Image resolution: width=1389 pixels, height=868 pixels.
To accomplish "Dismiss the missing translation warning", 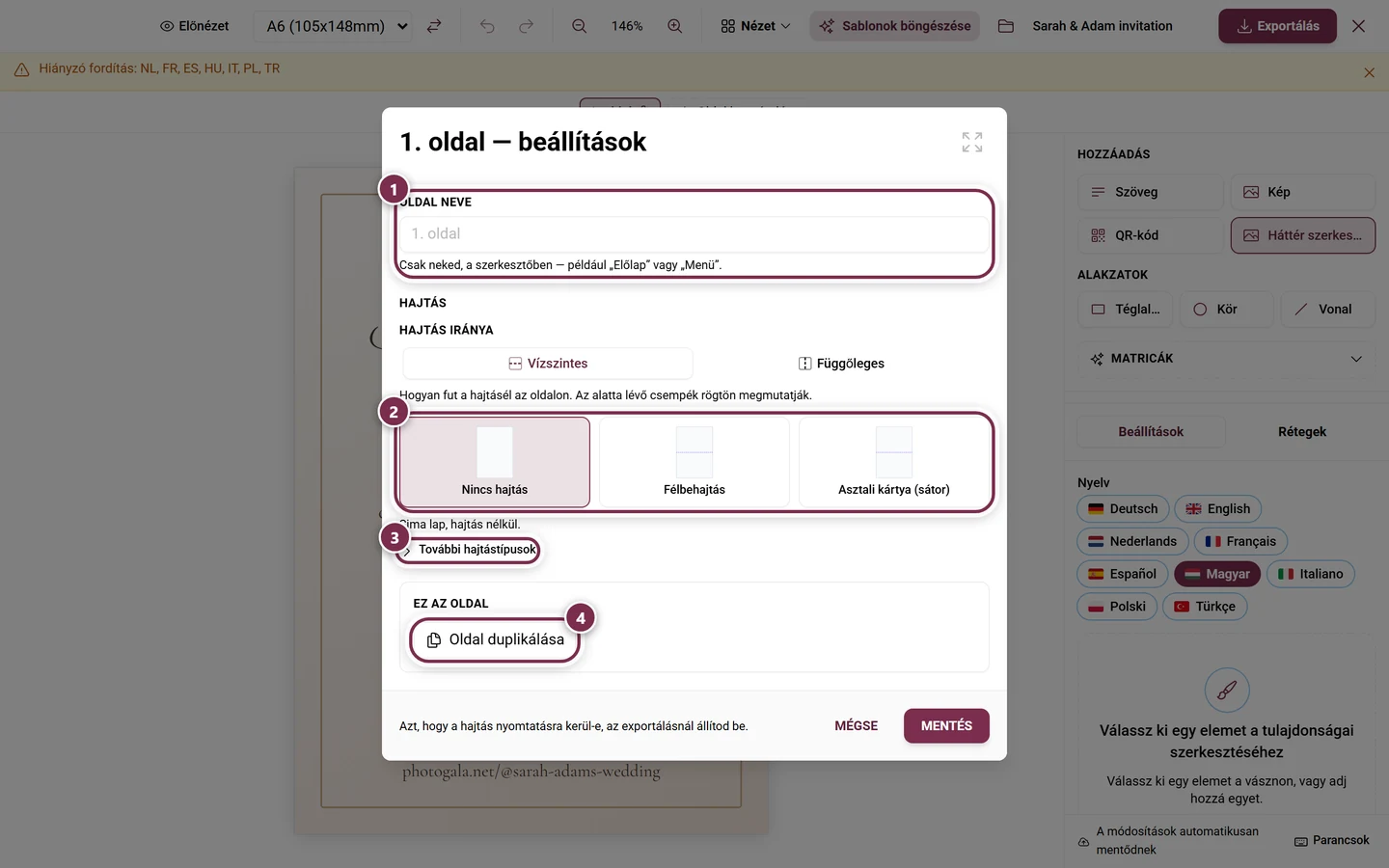I will (1369, 72).
